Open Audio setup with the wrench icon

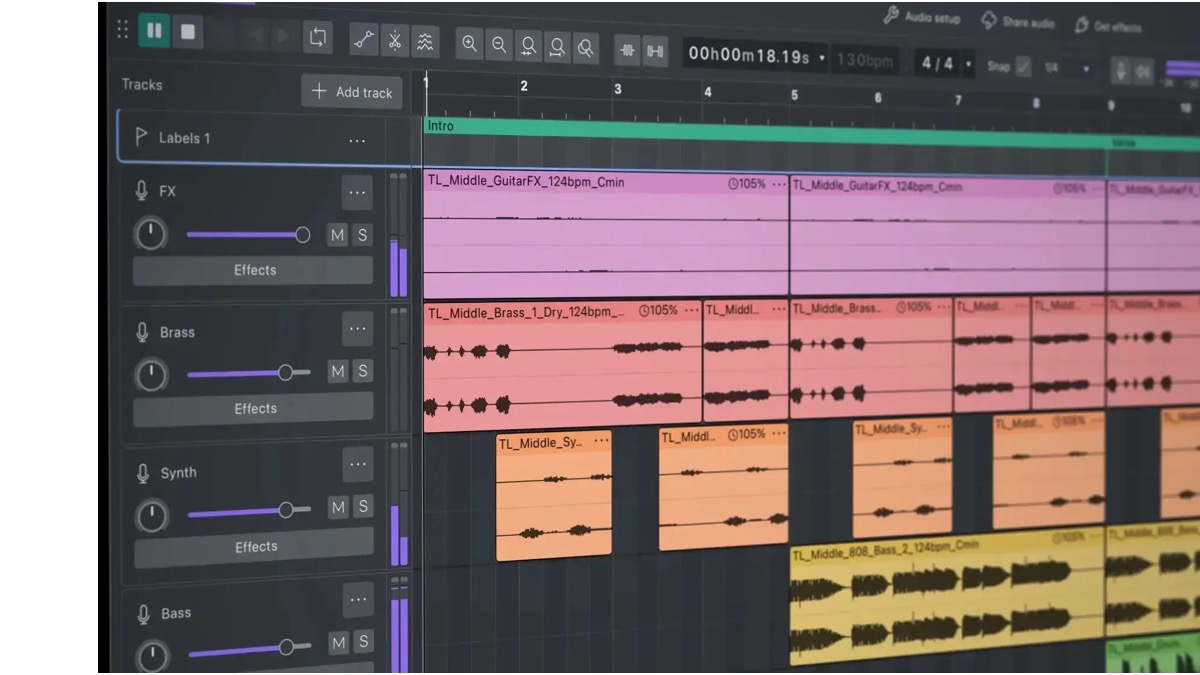pos(921,17)
